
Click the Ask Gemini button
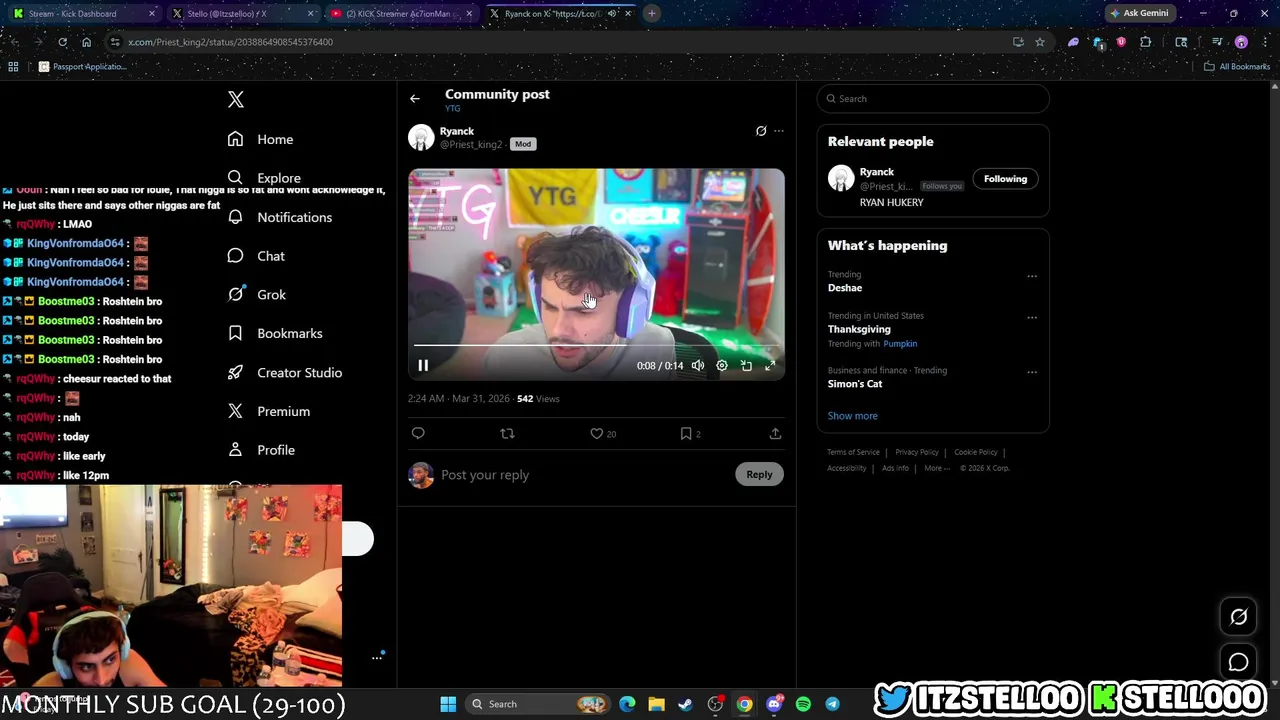(x=1139, y=14)
